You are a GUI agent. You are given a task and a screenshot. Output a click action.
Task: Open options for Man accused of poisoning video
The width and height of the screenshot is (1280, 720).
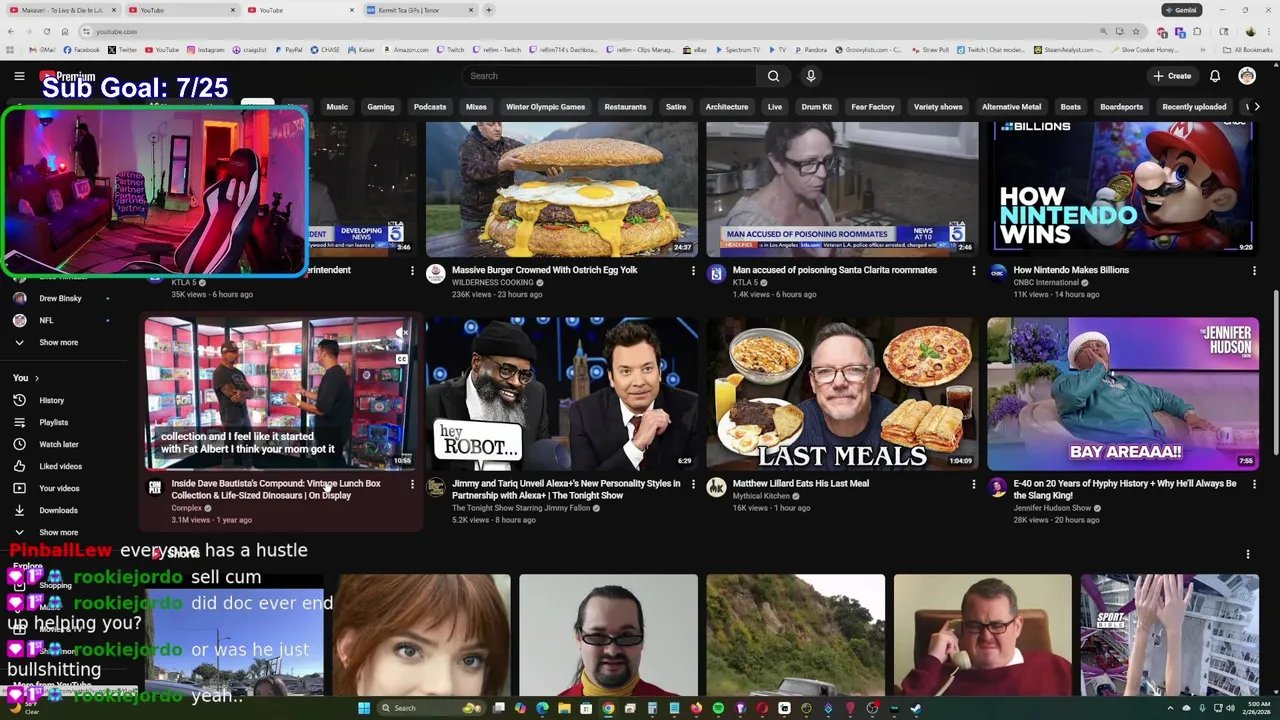(974, 270)
